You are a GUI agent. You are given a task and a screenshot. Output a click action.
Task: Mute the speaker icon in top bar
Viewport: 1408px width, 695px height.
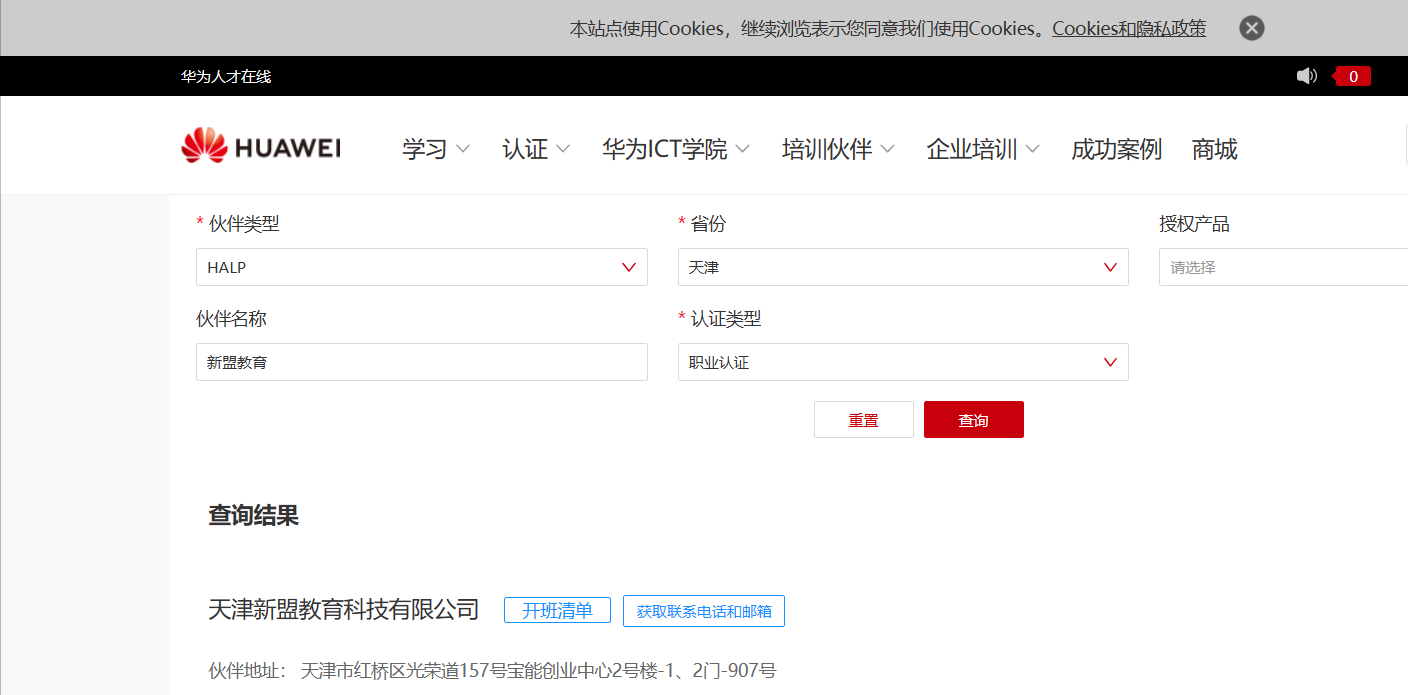[1306, 75]
